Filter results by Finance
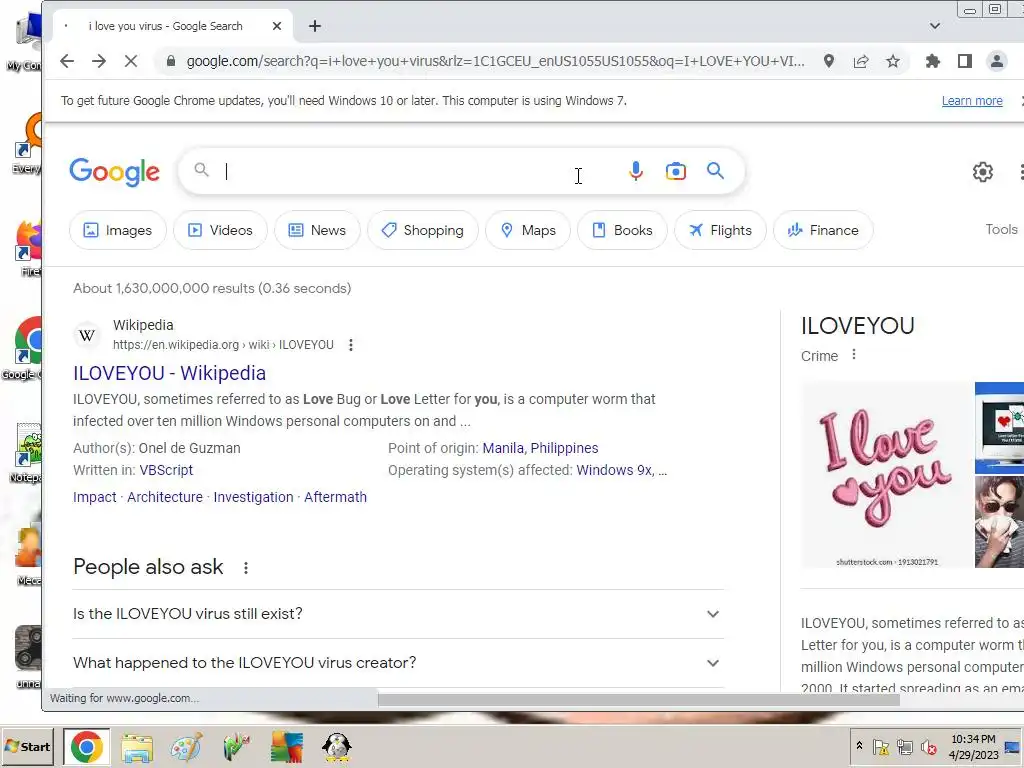1024x768 pixels. point(823,231)
